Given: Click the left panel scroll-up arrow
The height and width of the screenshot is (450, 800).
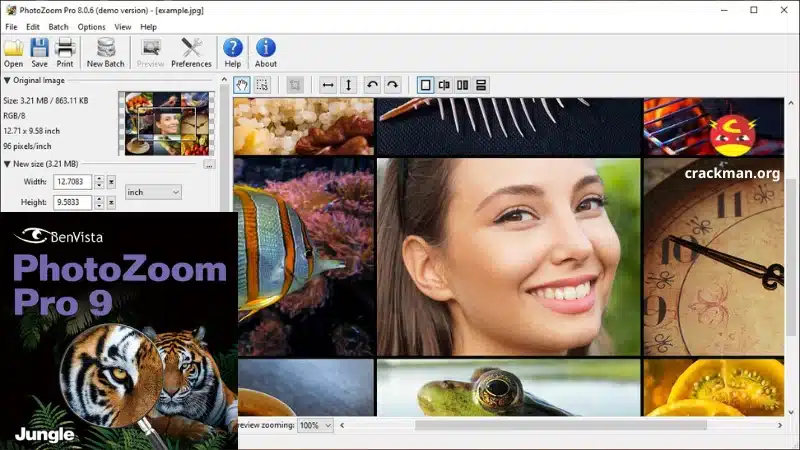Looking at the screenshot, I should click(224, 80).
